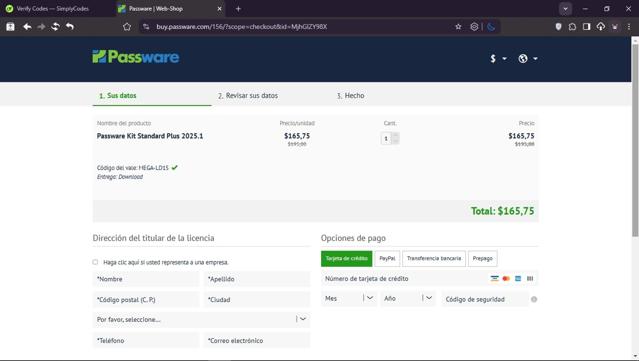
Task: Click the blue American Express card icon
Action: 518,279
